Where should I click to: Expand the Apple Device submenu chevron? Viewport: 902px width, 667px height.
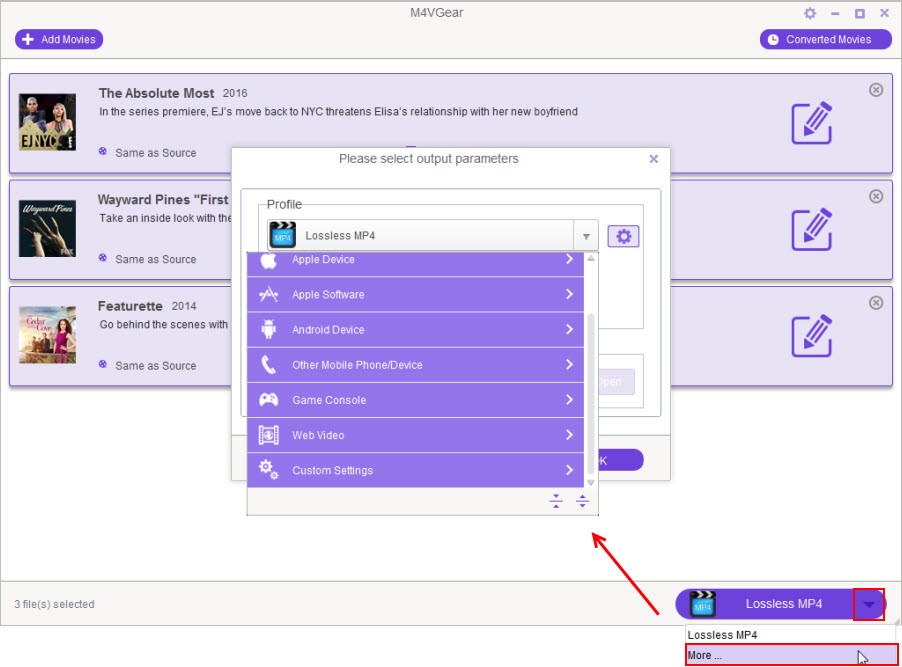click(569, 259)
